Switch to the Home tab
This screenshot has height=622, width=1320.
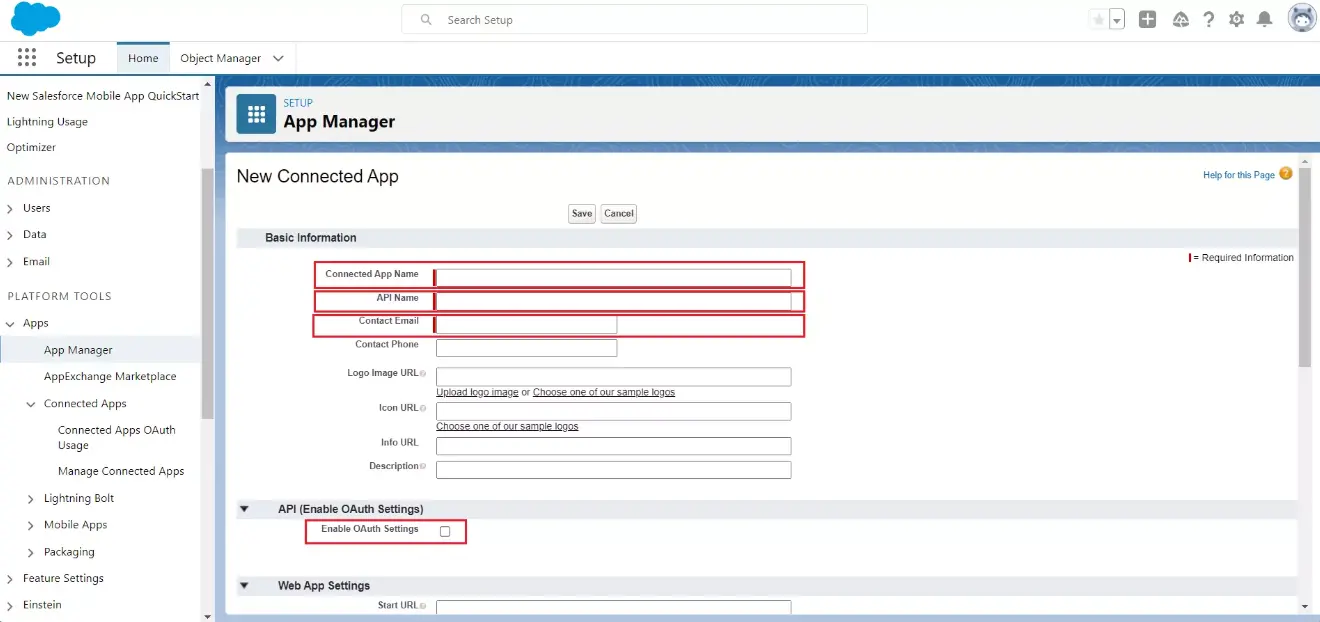tap(143, 58)
